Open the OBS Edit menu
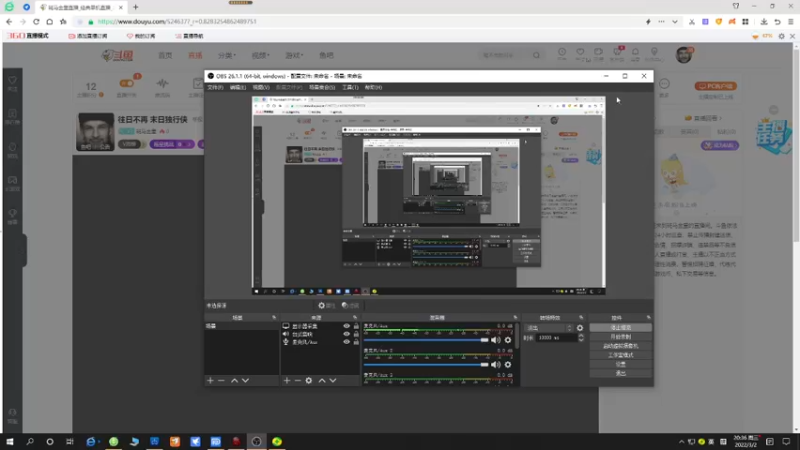Screen dimensions: 800x450 [x=237, y=87]
